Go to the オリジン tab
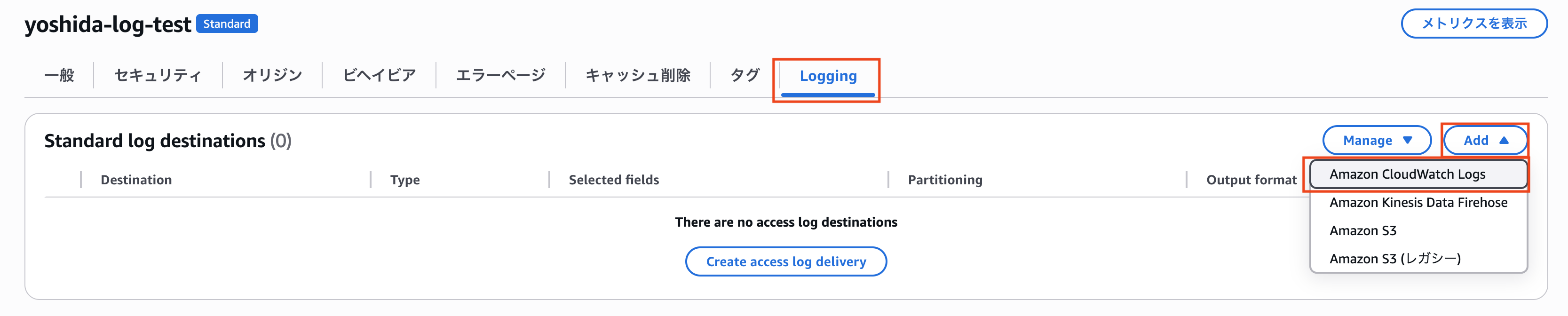Viewport: 1568px width, 316px height. click(272, 76)
